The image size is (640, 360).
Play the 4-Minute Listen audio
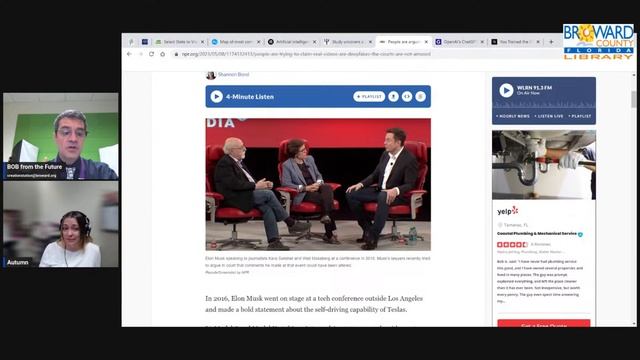[x=216, y=97]
